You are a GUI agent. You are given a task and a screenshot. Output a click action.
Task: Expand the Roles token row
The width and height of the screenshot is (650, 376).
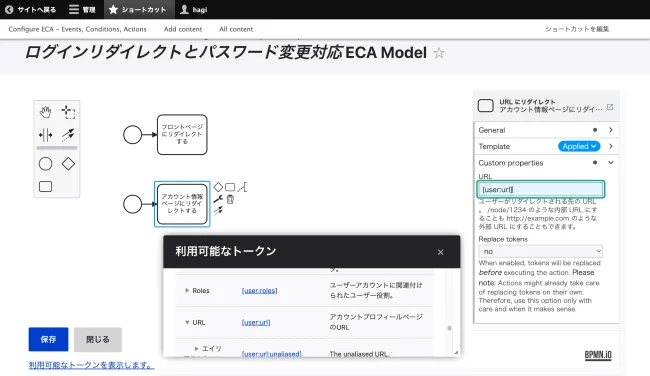[x=187, y=291]
